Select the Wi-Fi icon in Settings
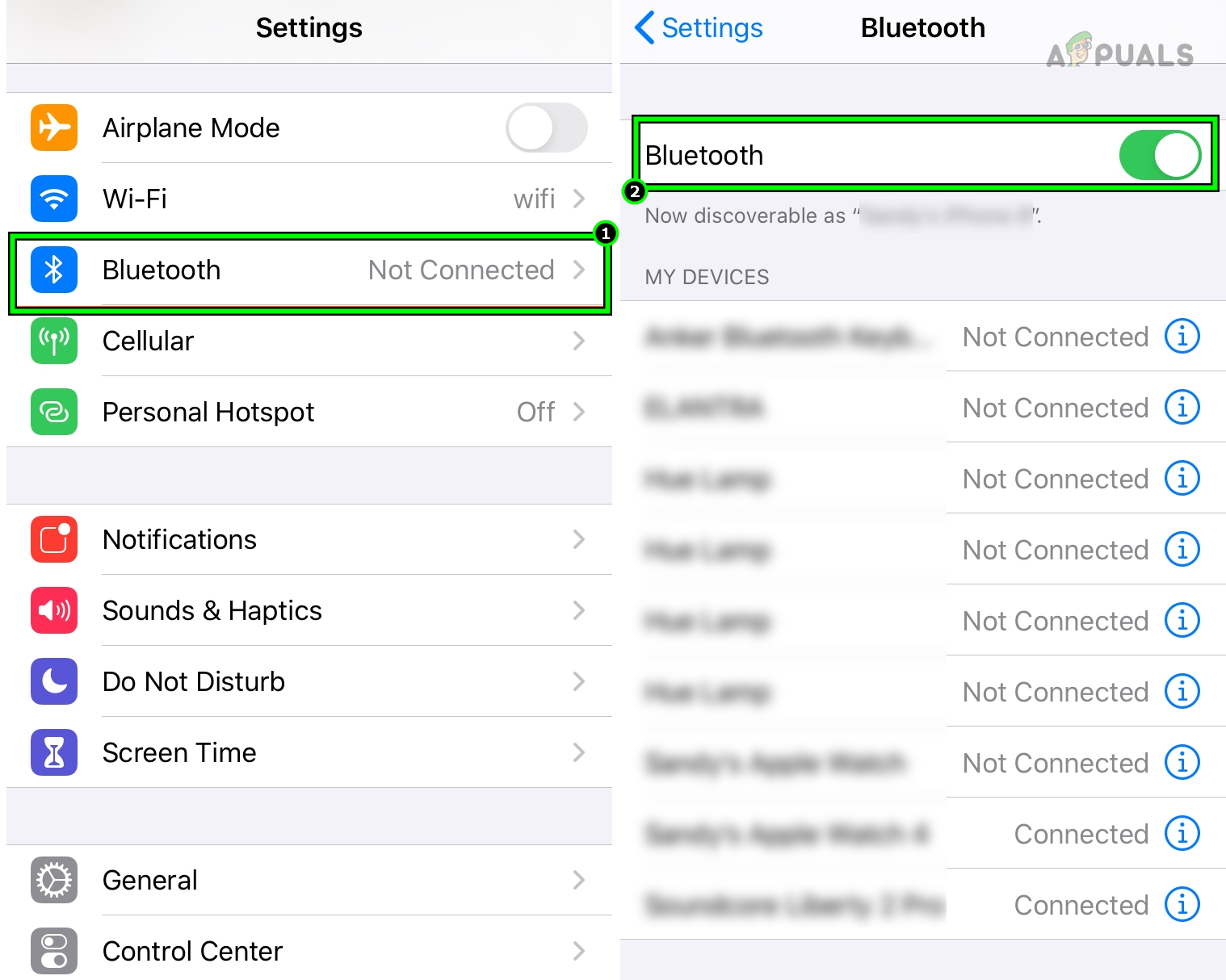1226x980 pixels. tap(53, 199)
